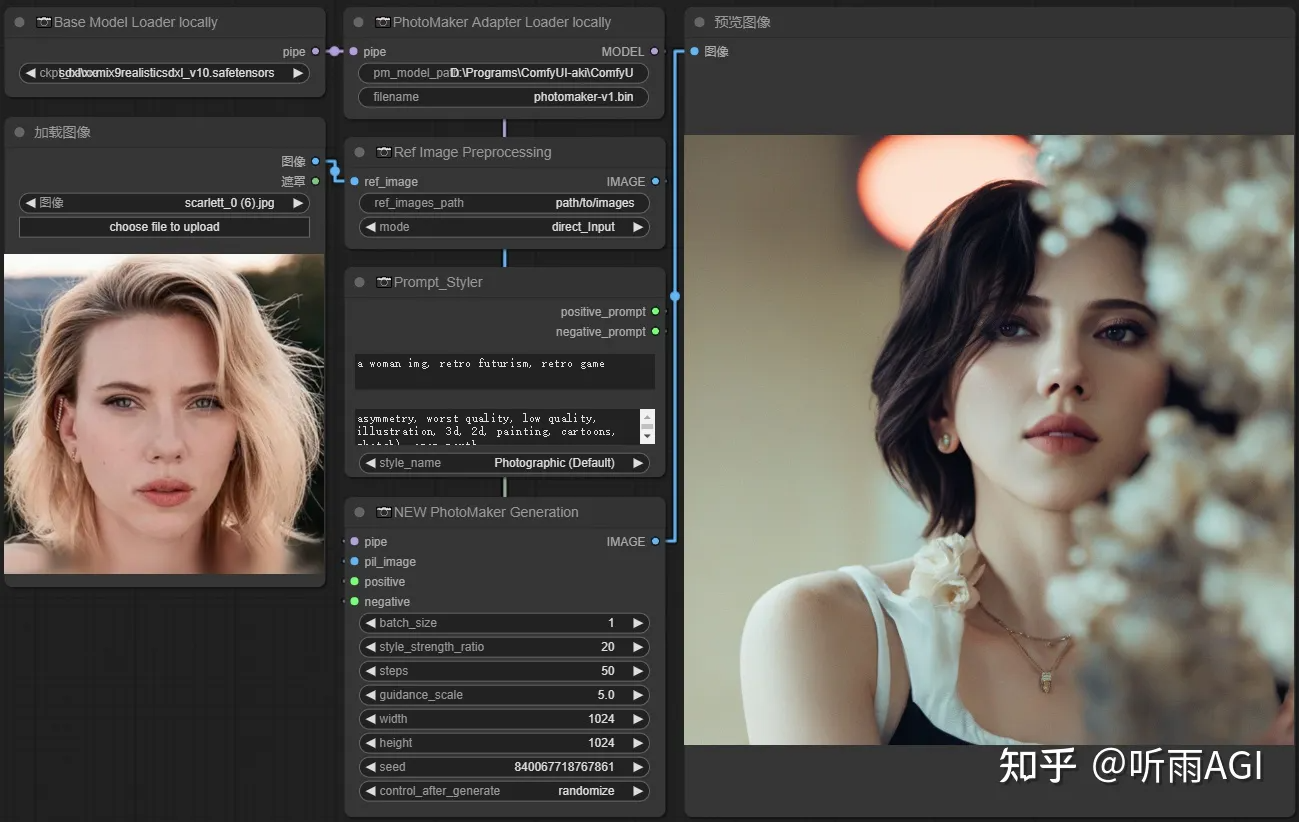This screenshot has height=822, width=1299.
Task: Click the pil_image input port
Action: point(354,561)
